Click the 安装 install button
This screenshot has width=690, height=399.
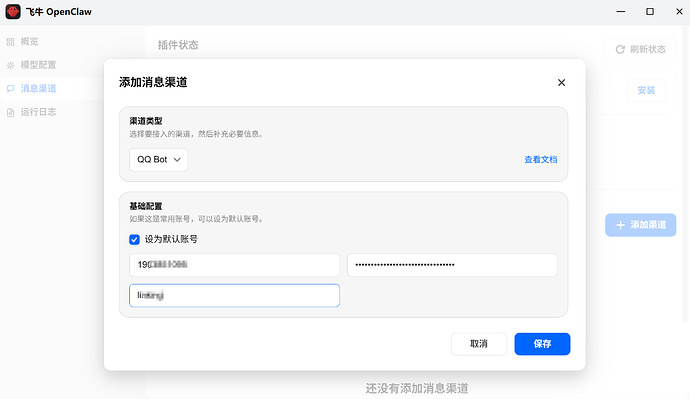coord(646,90)
